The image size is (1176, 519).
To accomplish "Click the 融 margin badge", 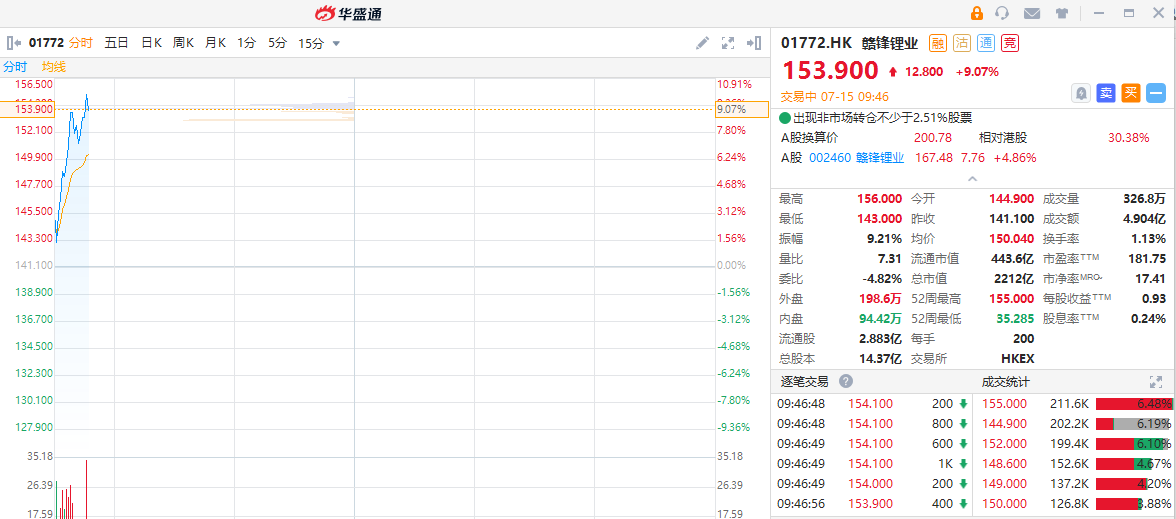I will [938, 43].
